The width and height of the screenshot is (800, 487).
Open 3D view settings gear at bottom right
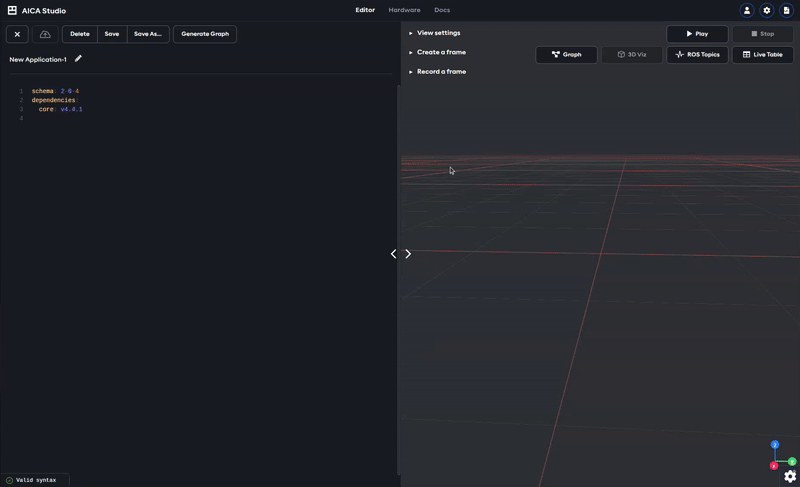790,476
